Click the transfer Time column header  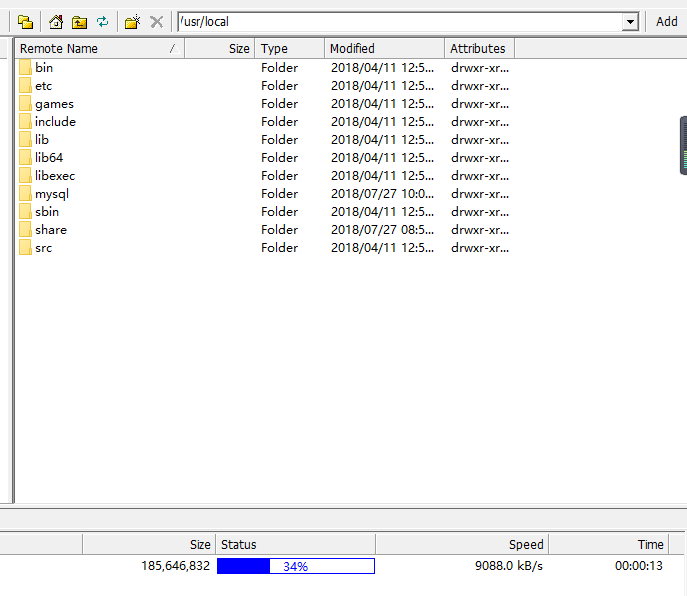pyautogui.click(x=609, y=544)
